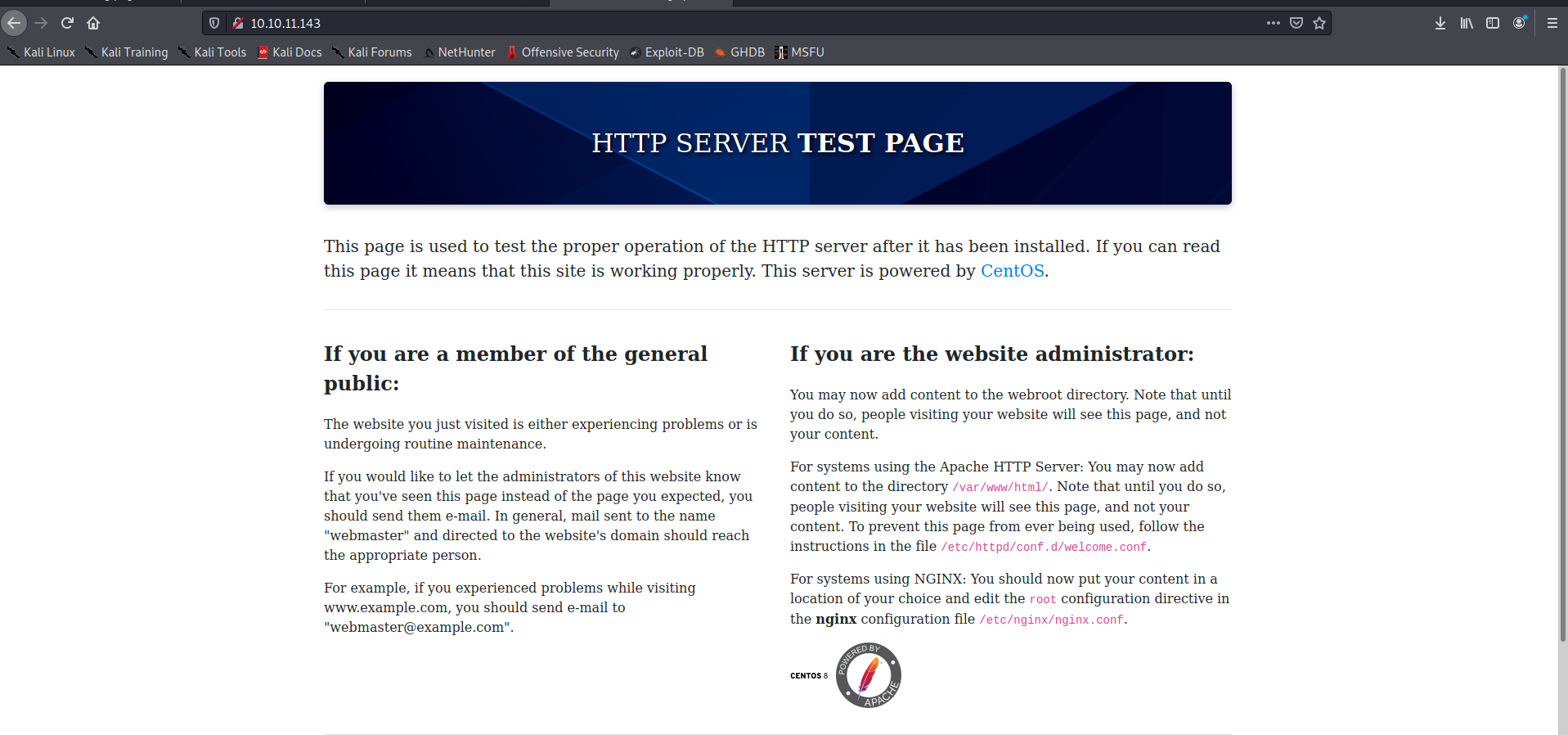Screen dimensions: 1568x735
Task: Click the CentOS 8 logo
Action: 809,676
